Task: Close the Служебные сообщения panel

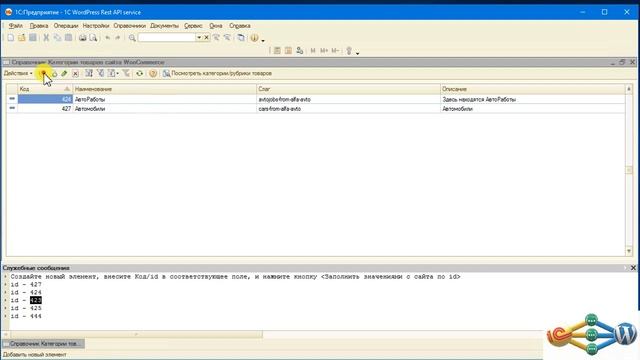Action: tap(633, 268)
